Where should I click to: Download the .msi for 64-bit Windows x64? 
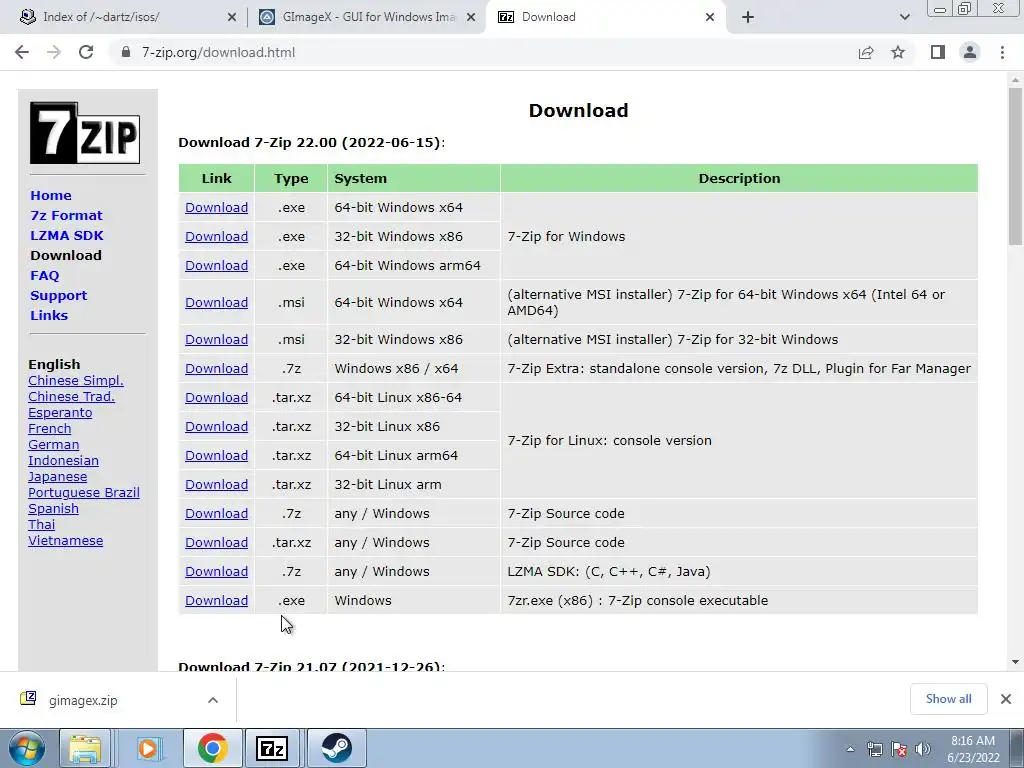(216, 302)
